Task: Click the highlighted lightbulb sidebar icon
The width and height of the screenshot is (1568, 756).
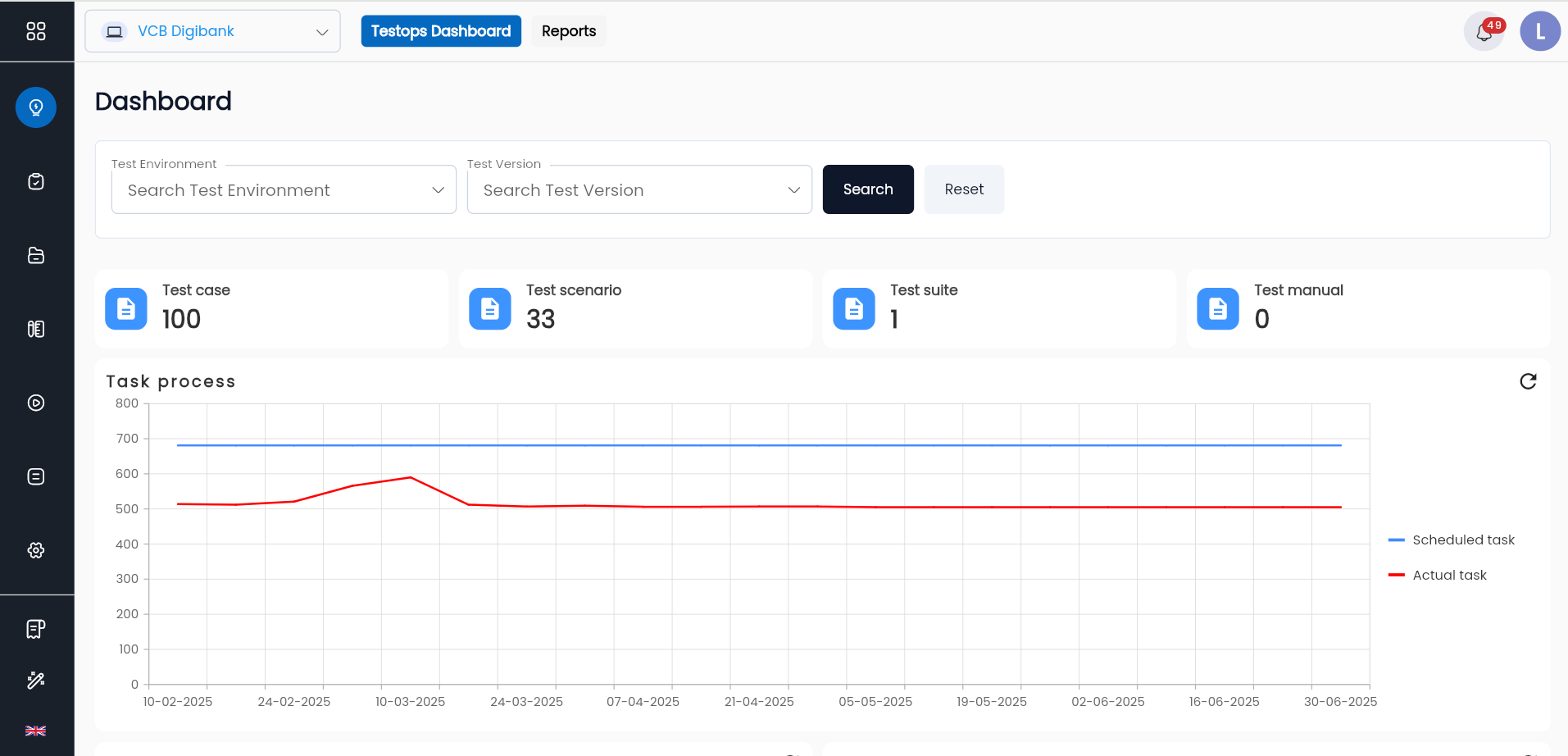Action: pos(36,107)
